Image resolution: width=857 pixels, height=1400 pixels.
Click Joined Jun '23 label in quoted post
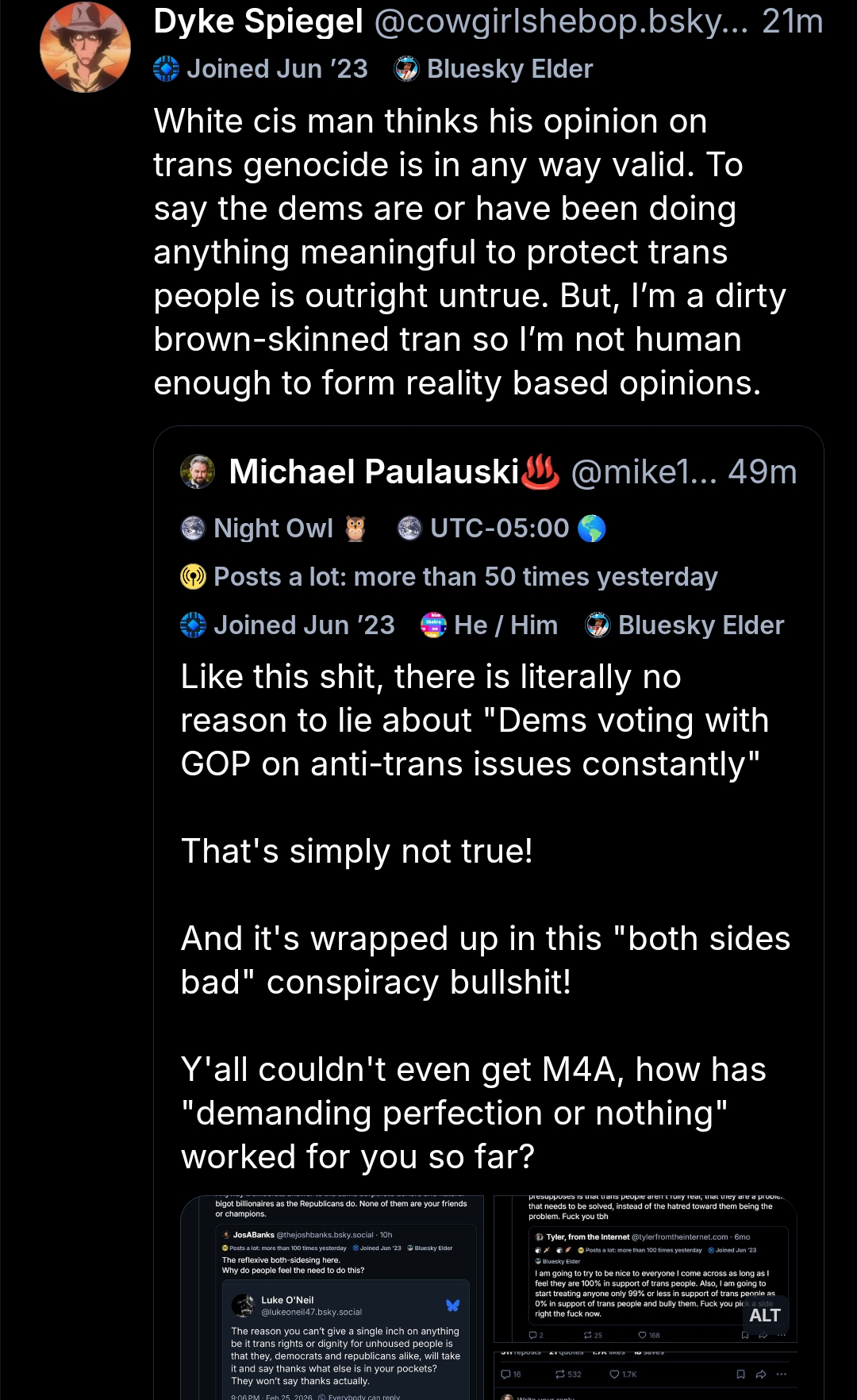click(x=288, y=625)
